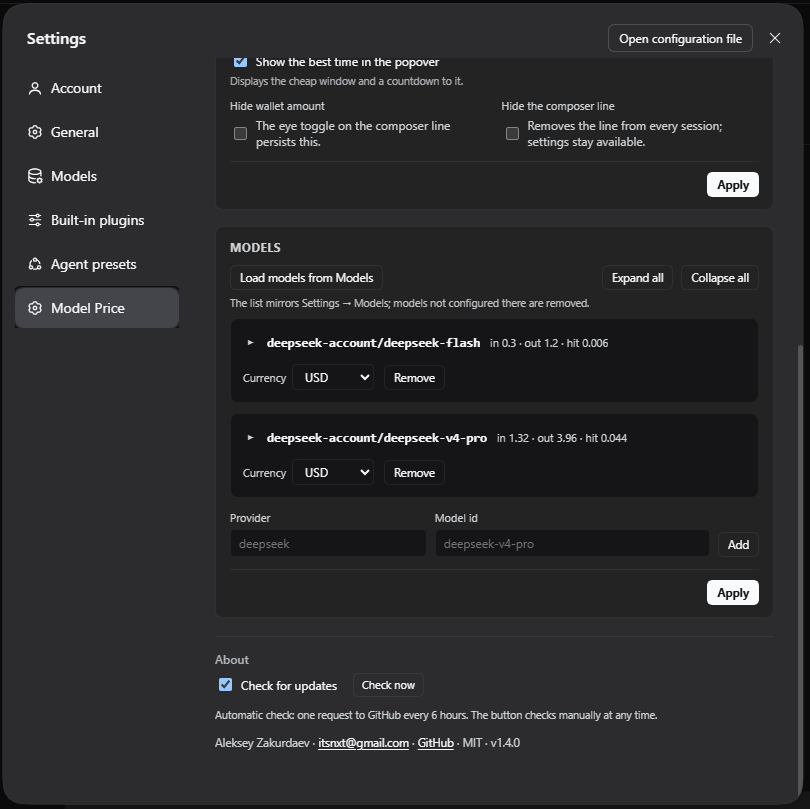810x809 pixels.
Task: Enable Hide the composer line checkbox
Action: tap(512, 134)
